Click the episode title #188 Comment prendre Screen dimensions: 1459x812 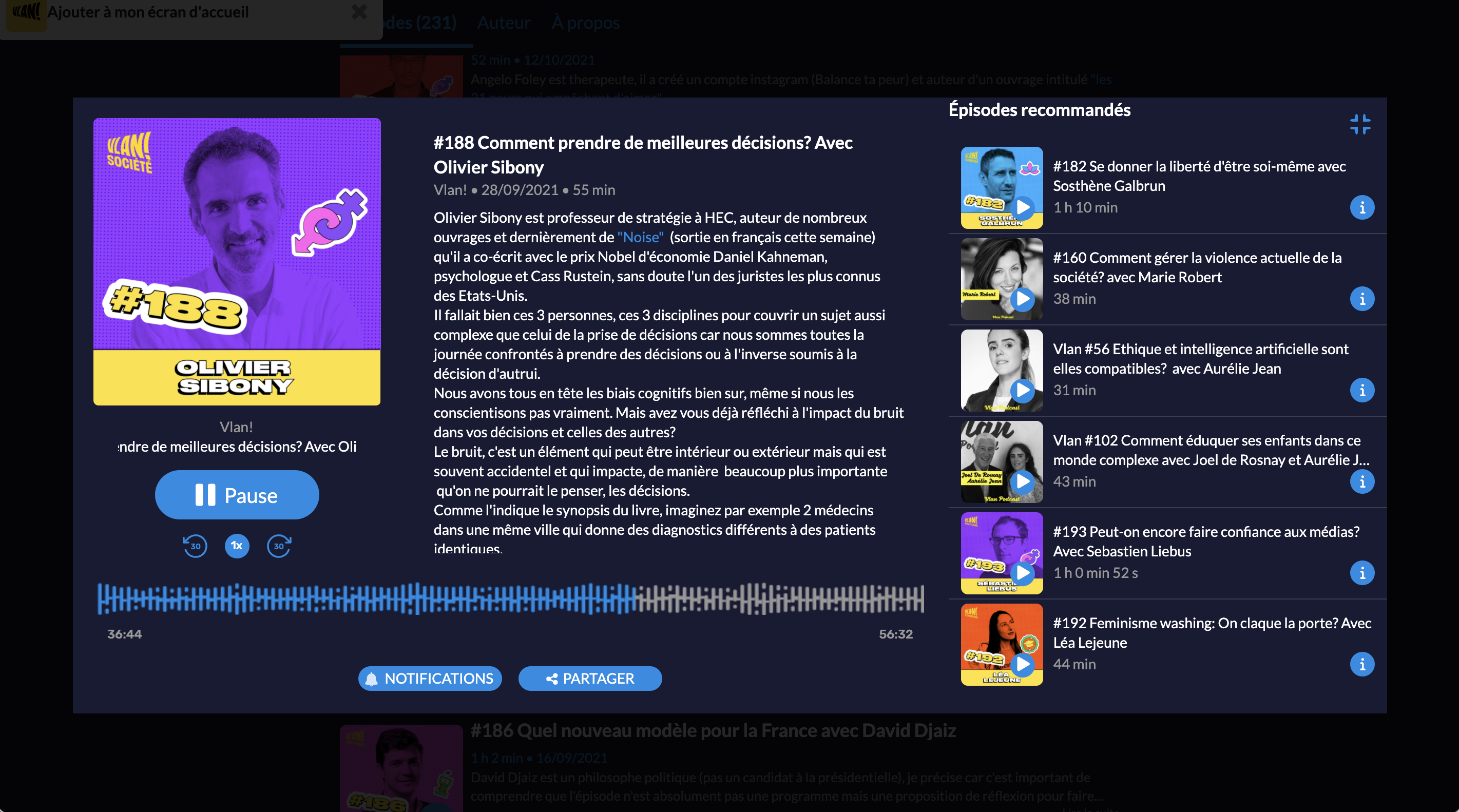pos(643,154)
